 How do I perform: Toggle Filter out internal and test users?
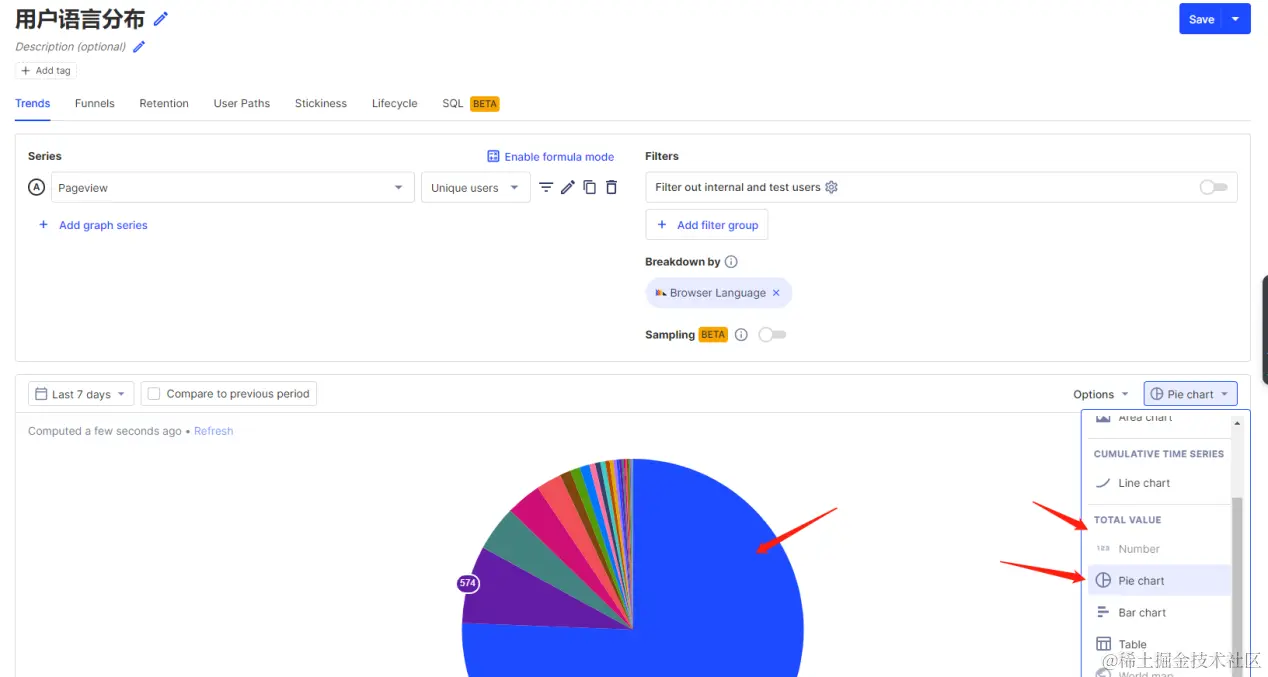pyautogui.click(x=1213, y=187)
